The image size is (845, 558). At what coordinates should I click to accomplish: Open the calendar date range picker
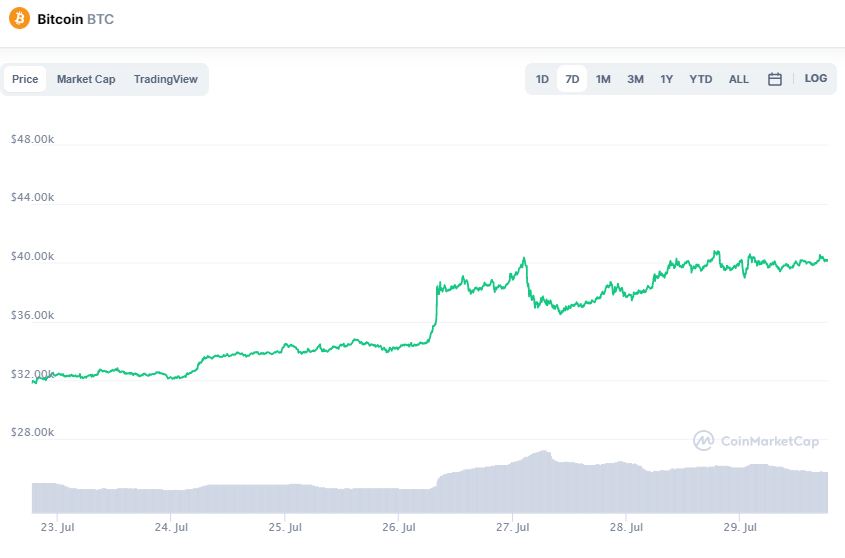pyautogui.click(x=774, y=79)
